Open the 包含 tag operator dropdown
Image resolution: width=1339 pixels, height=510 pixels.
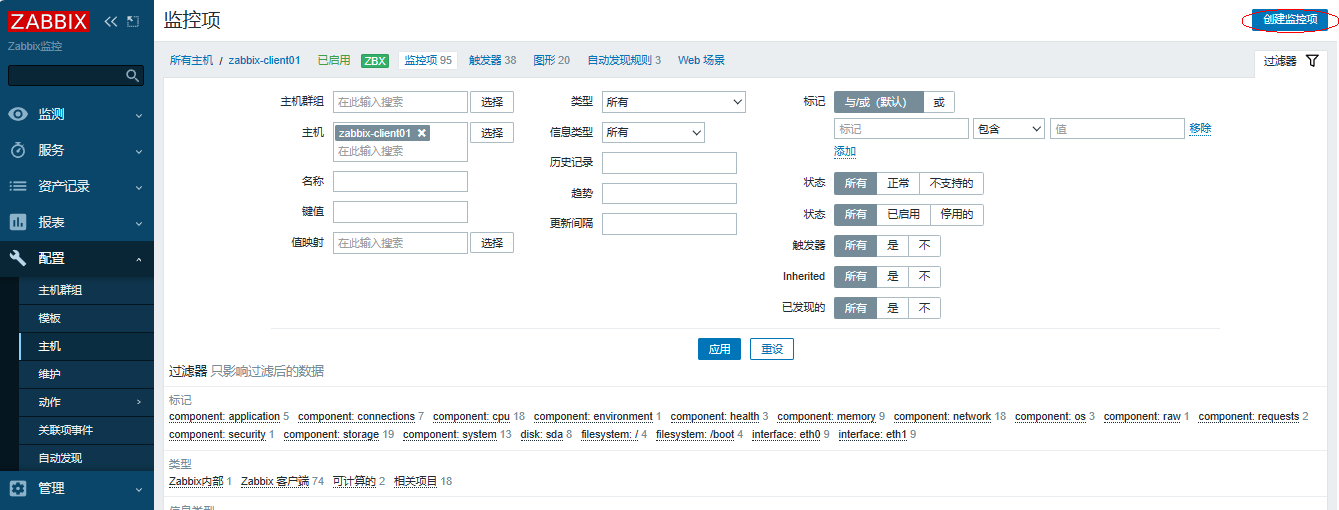tap(1008, 129)
